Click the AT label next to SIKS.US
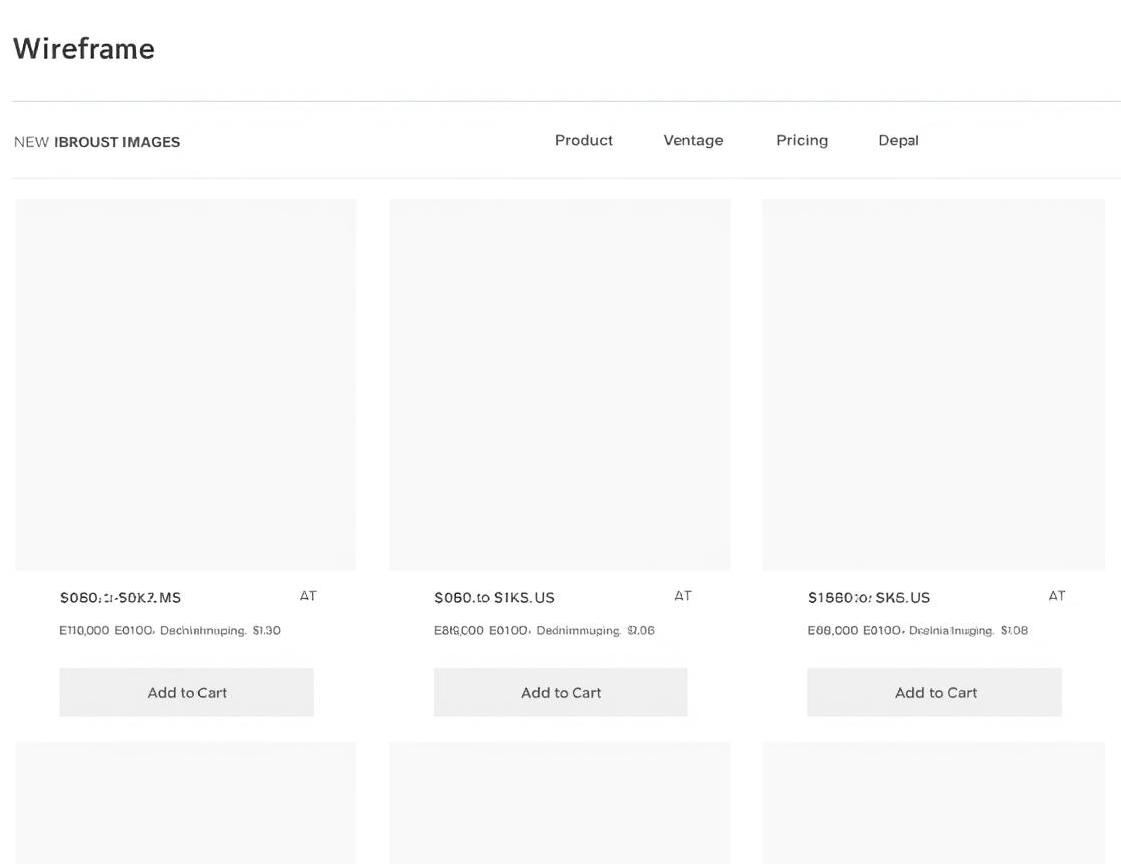Screen dimensions: 1121x864 click(683, 596)
